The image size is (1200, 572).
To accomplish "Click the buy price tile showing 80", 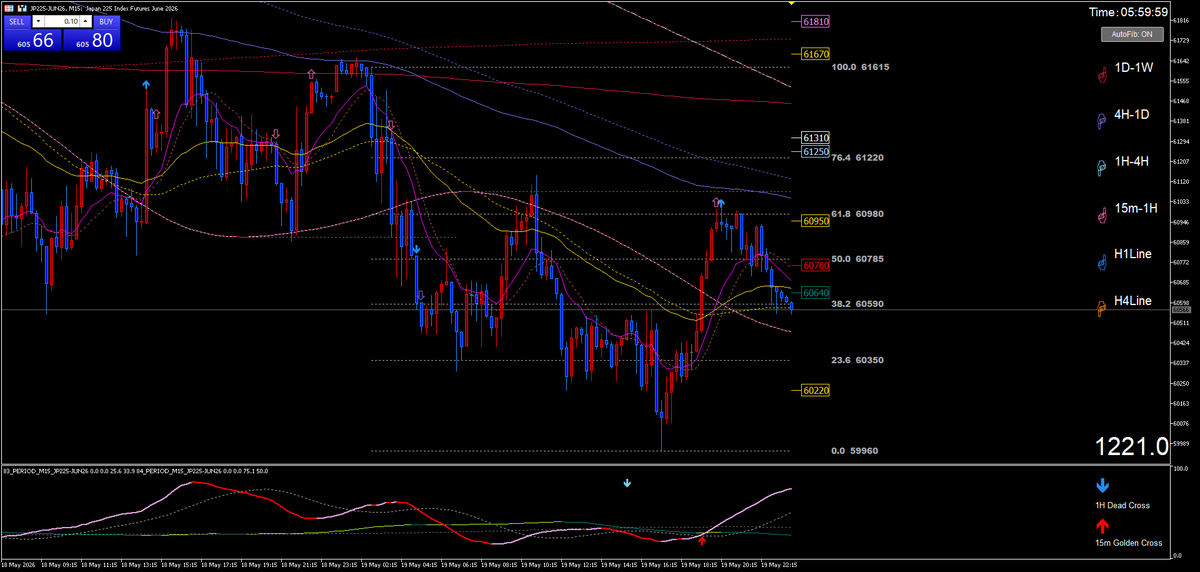I will pyautogui.click(x=91, y=39).
